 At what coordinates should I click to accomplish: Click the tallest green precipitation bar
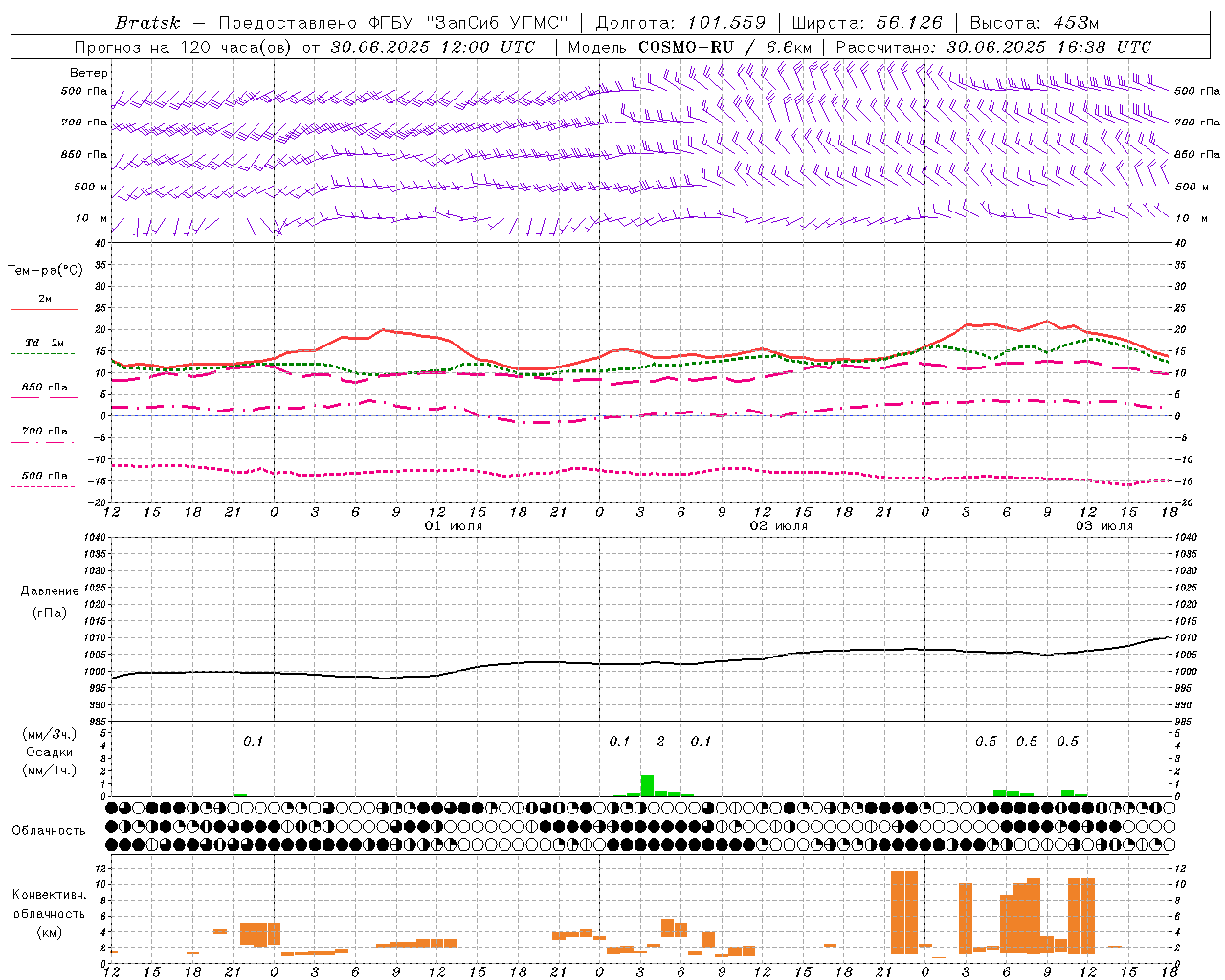point(647,786)
